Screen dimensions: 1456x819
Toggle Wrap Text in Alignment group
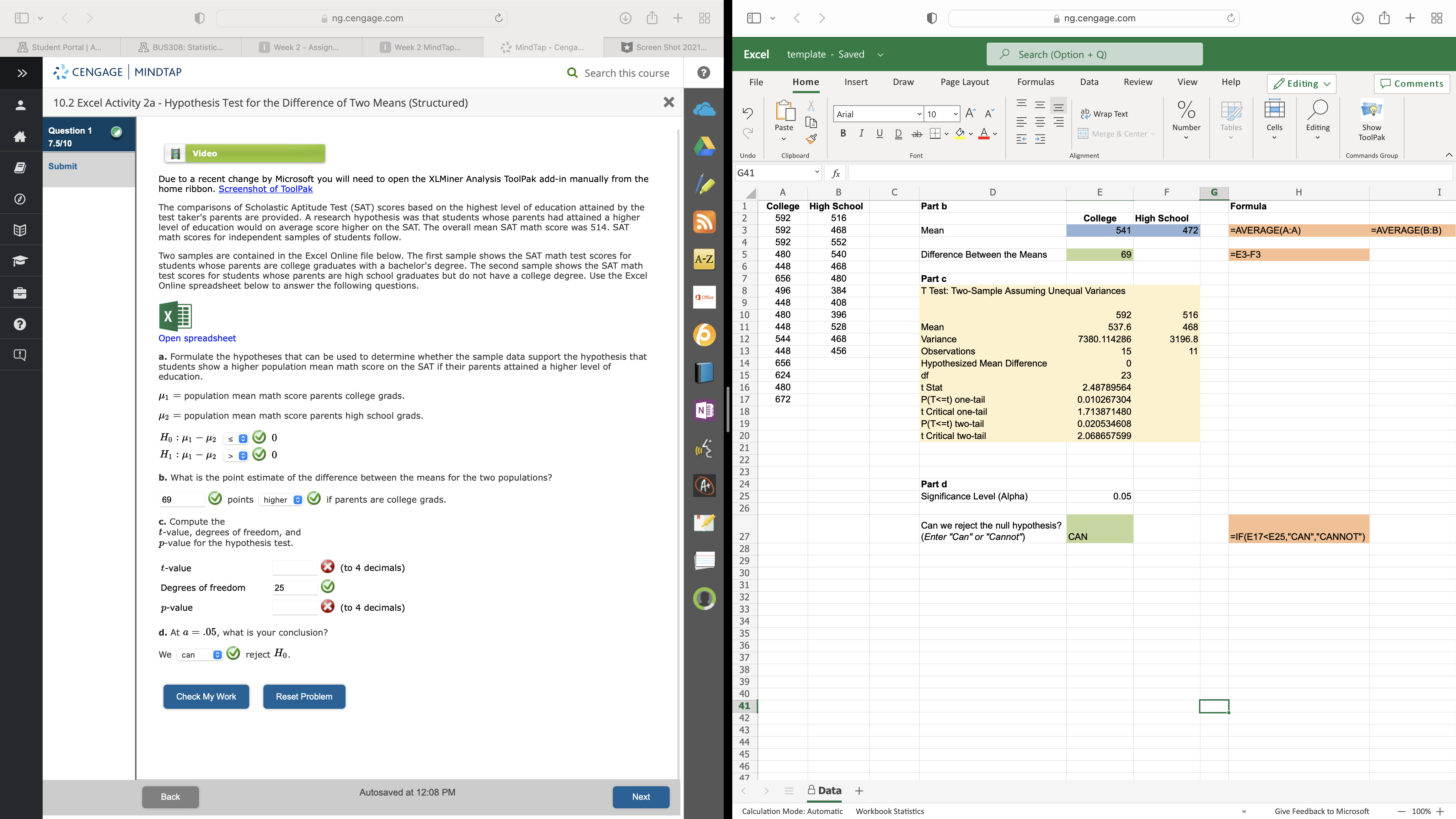(x=1104, y=114)
